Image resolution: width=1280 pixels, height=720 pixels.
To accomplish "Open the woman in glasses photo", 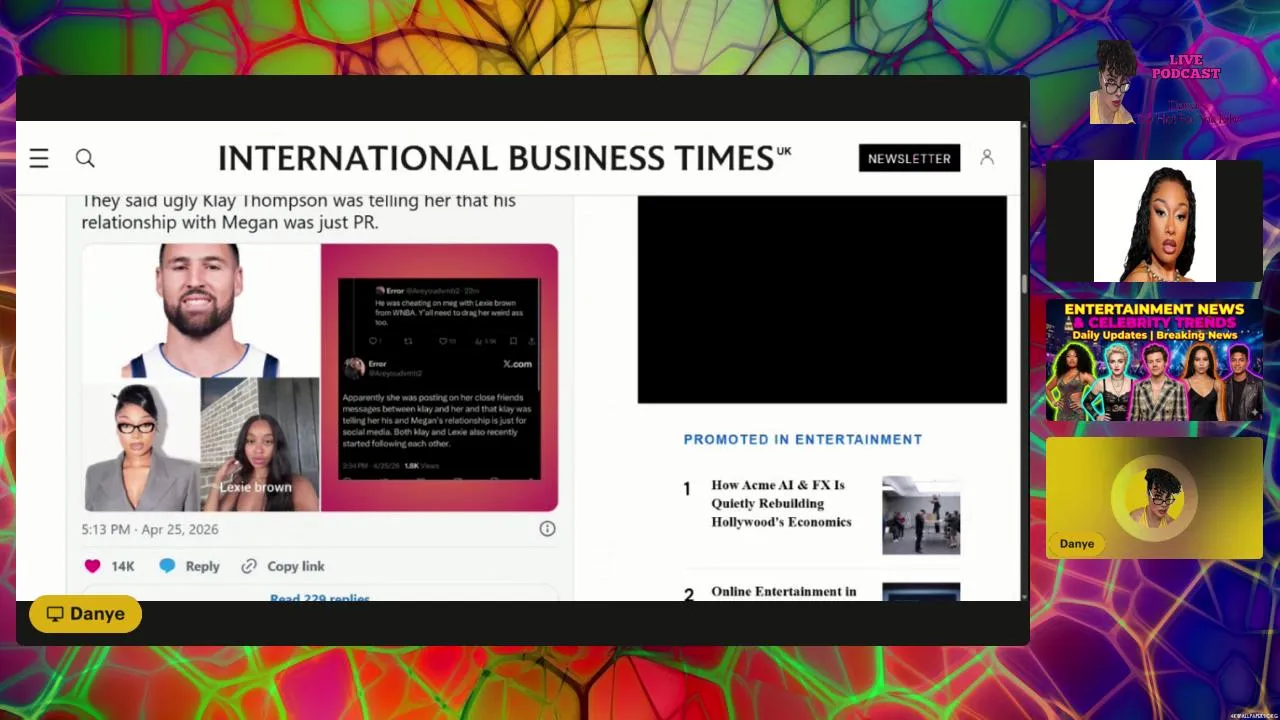I will pos(141,445).
